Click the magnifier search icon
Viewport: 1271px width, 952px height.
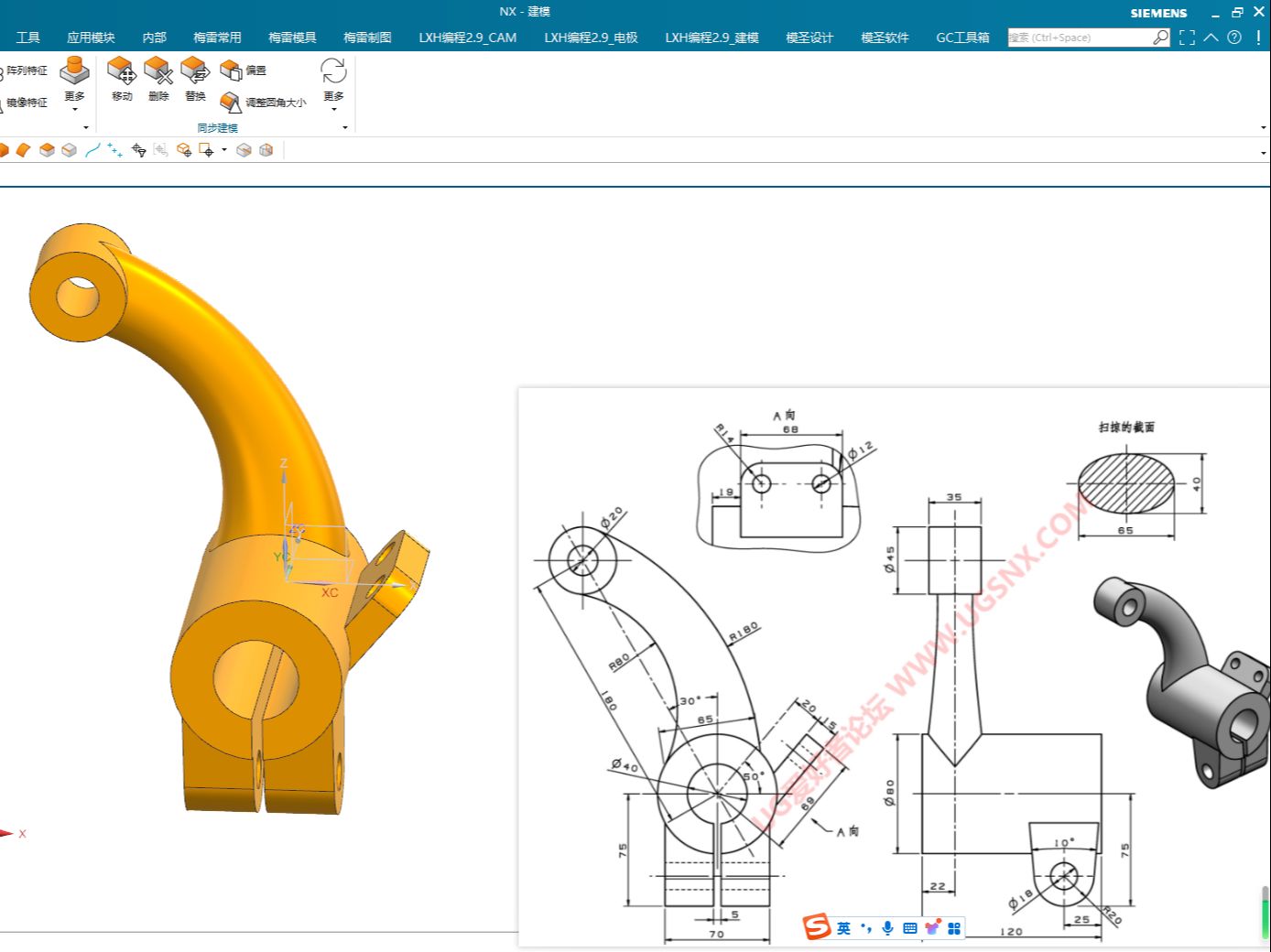pos(1160,38)
